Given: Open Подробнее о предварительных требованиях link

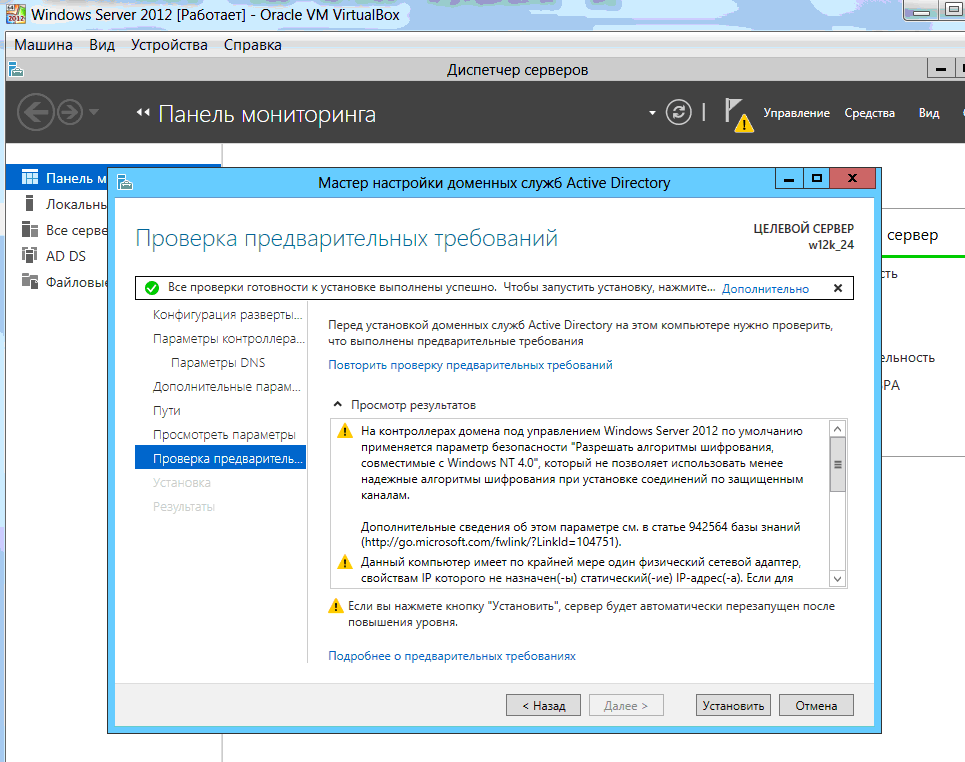Looking at the screenshot, I should point(452,656).
